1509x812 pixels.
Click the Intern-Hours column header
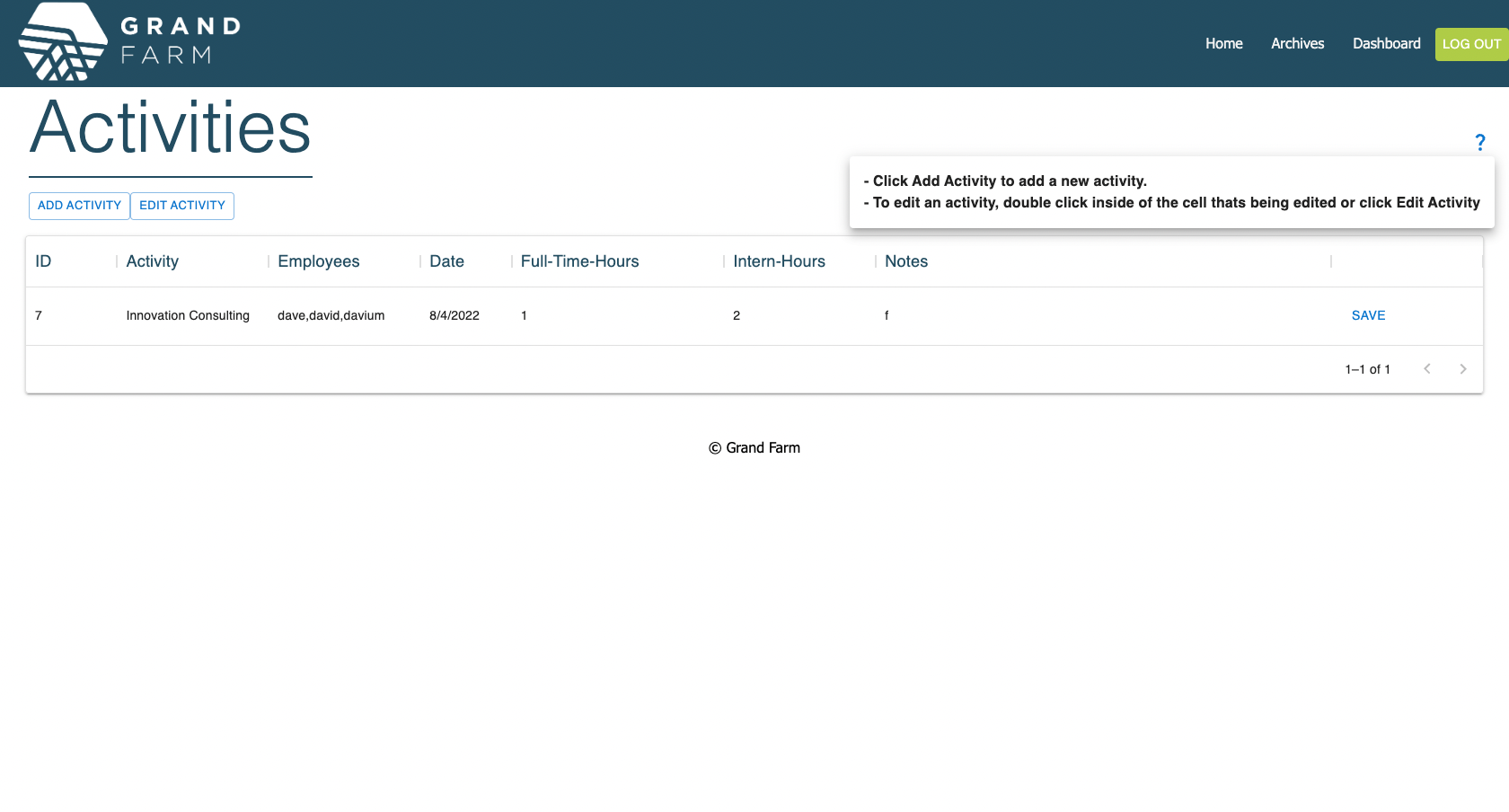(x=778, y=261)
